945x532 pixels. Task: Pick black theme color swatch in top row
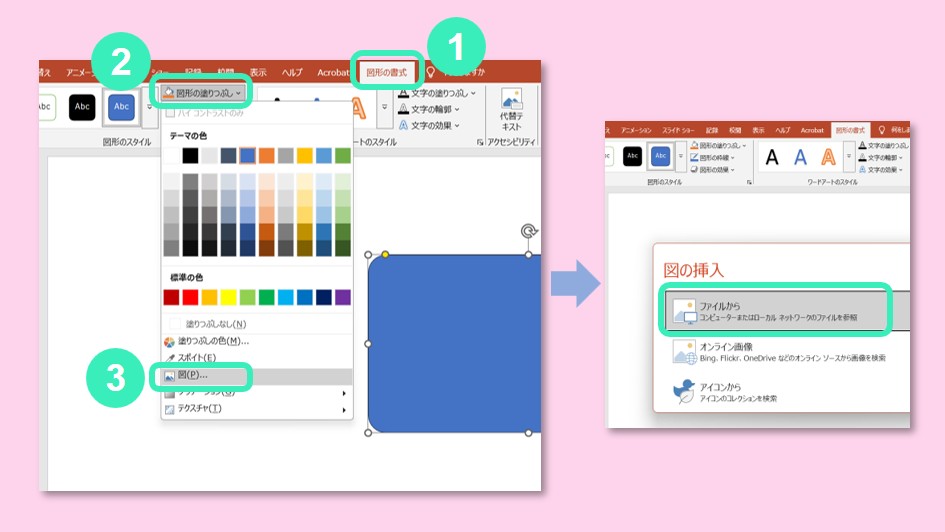pyautogui.click(x=190, y=155)
